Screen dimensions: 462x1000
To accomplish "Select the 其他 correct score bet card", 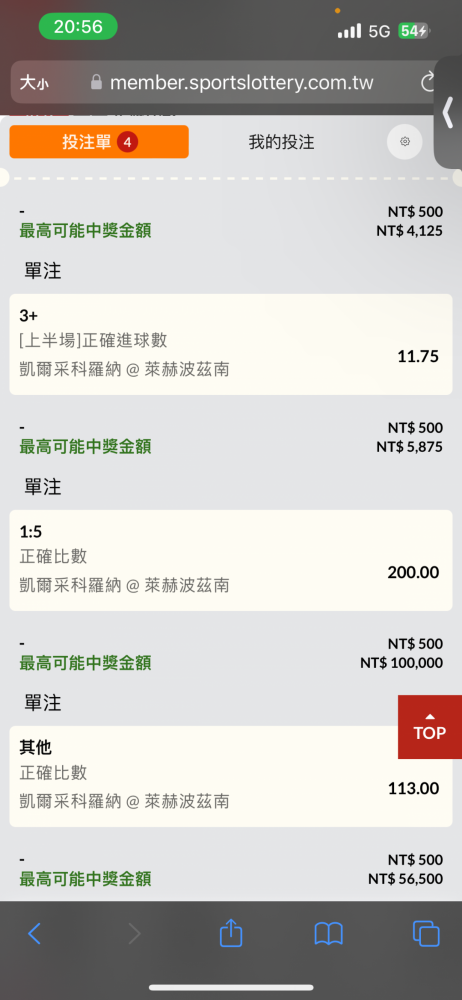I will pos(231,777).
